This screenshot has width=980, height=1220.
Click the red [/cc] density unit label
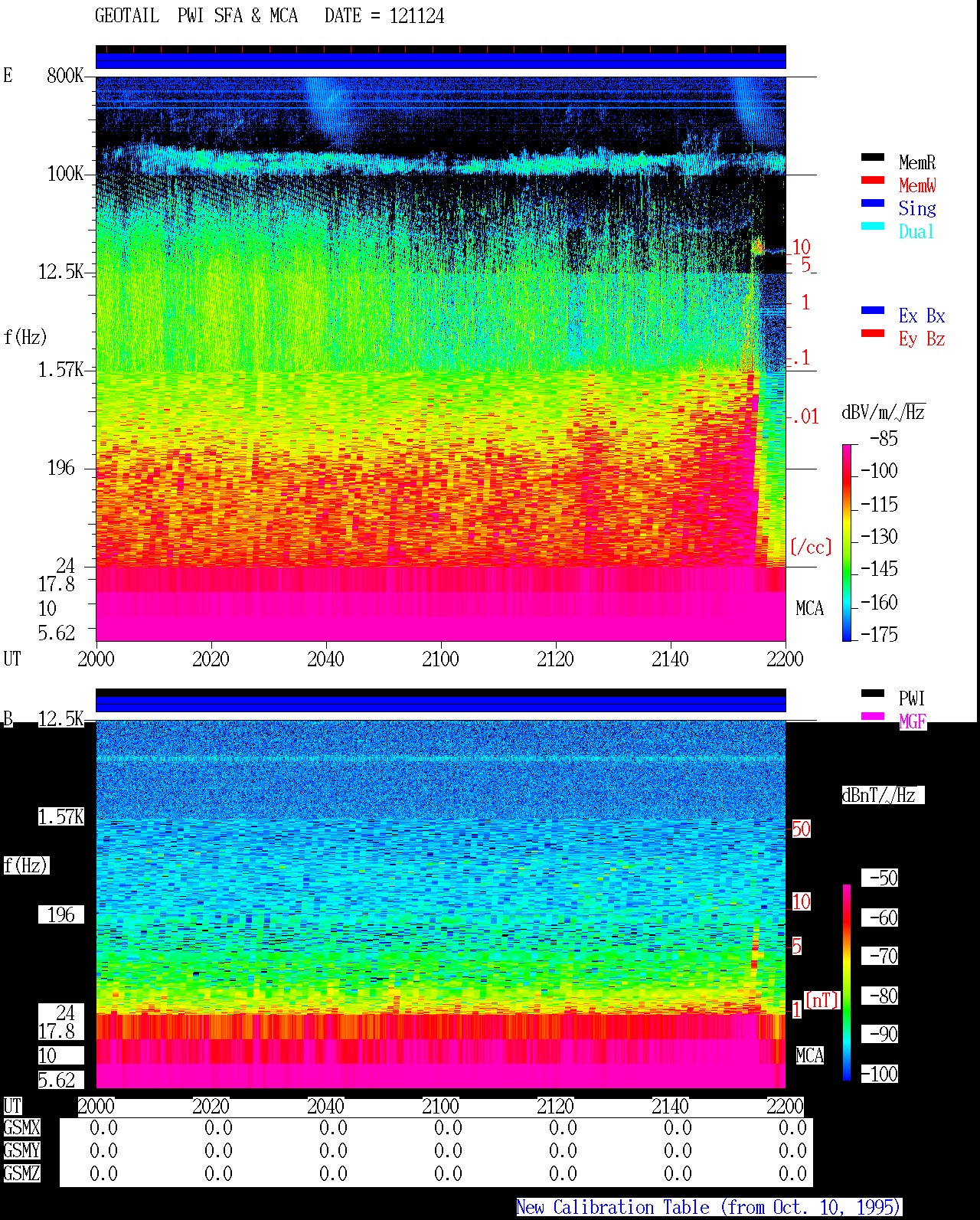811,547
